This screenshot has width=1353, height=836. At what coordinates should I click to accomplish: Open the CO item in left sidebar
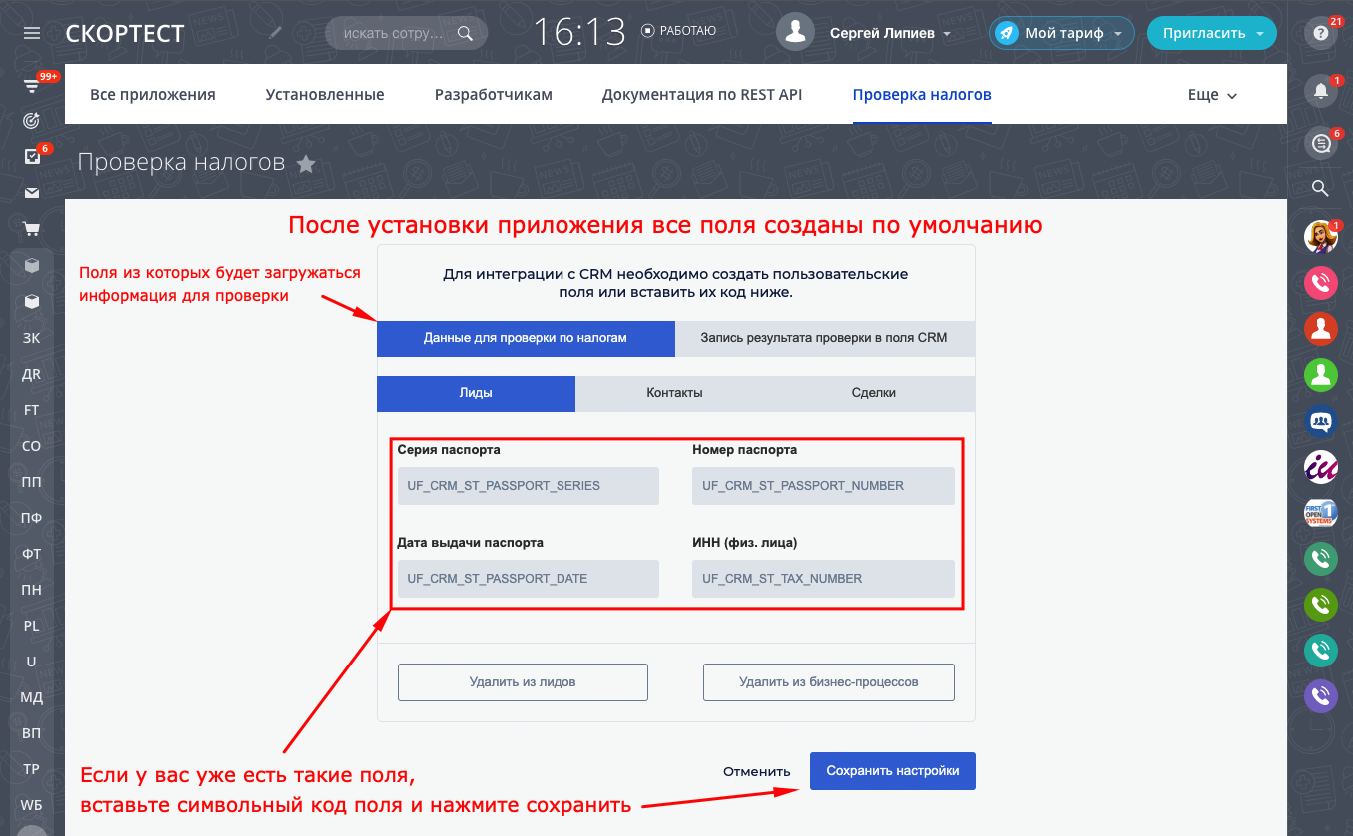32,446
